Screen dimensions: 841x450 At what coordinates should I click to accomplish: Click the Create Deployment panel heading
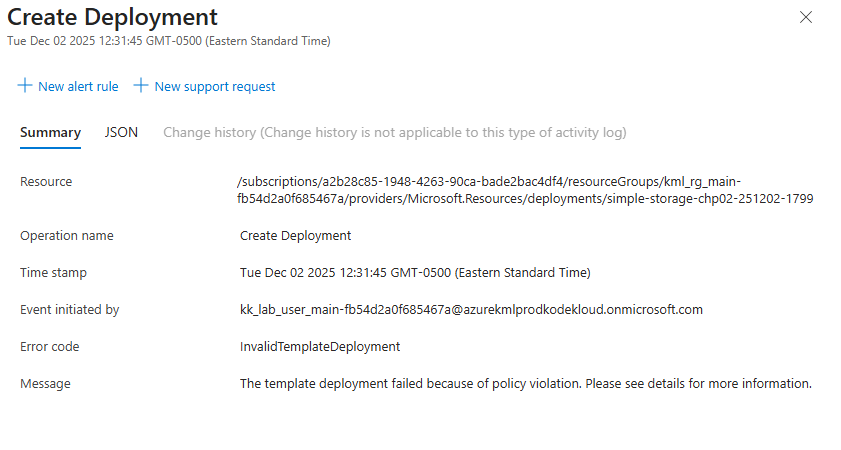coord(112,17)
